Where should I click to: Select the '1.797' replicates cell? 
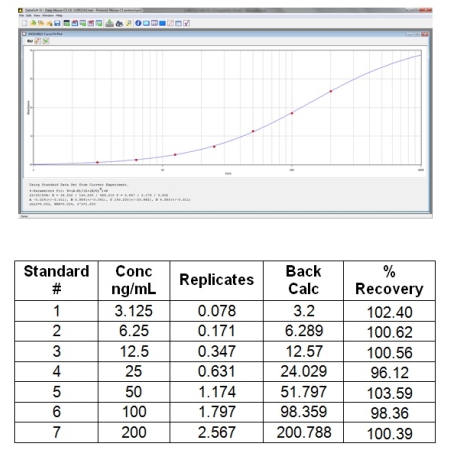[x=216, y=412]
